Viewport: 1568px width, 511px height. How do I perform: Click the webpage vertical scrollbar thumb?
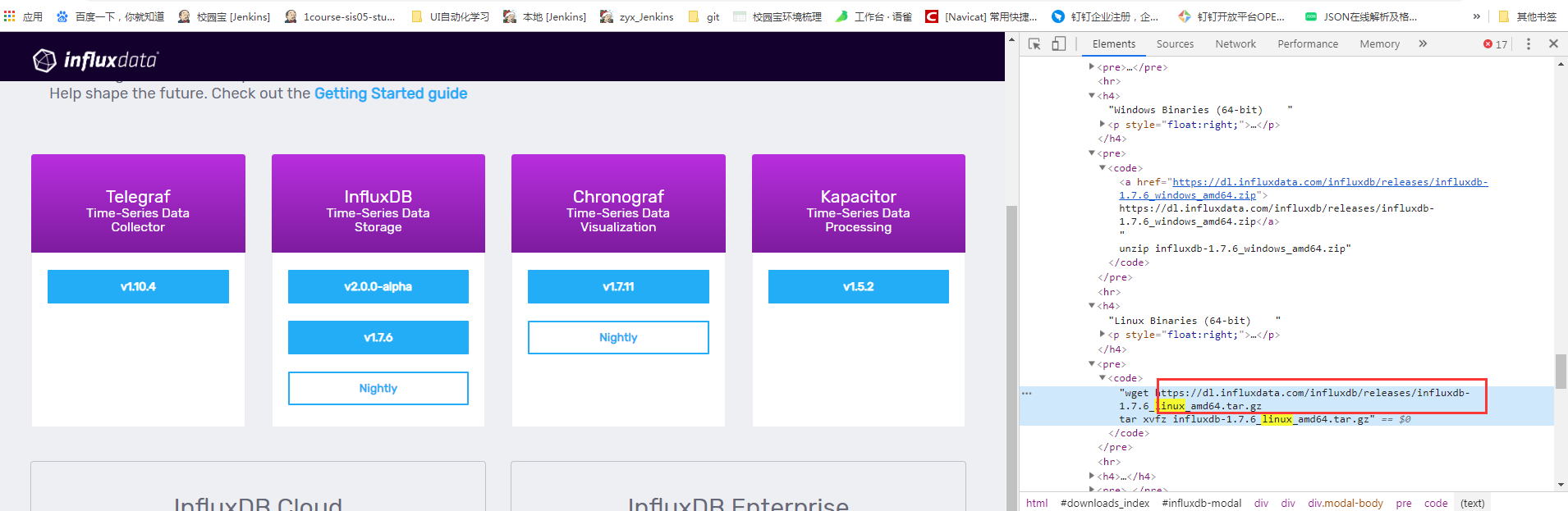coord(1011,357)
